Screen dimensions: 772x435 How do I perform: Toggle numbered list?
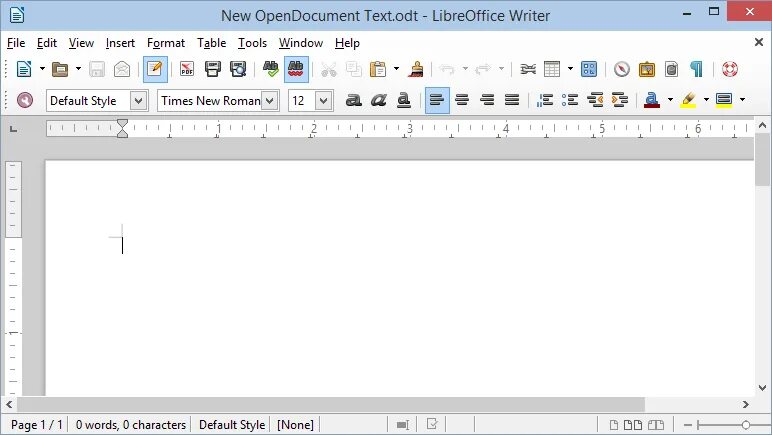point(545,100)
